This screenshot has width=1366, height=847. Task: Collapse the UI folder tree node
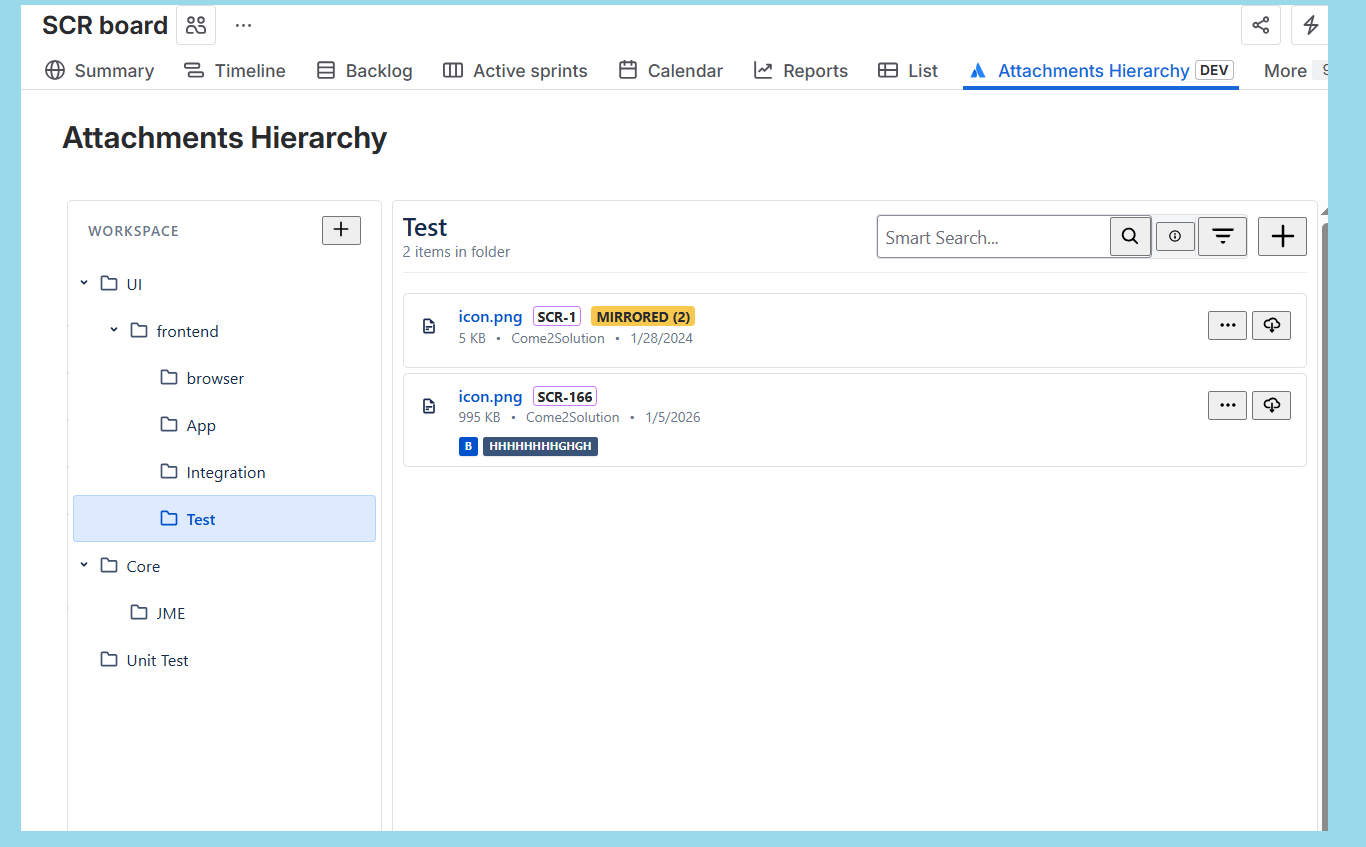click(84, 284)
